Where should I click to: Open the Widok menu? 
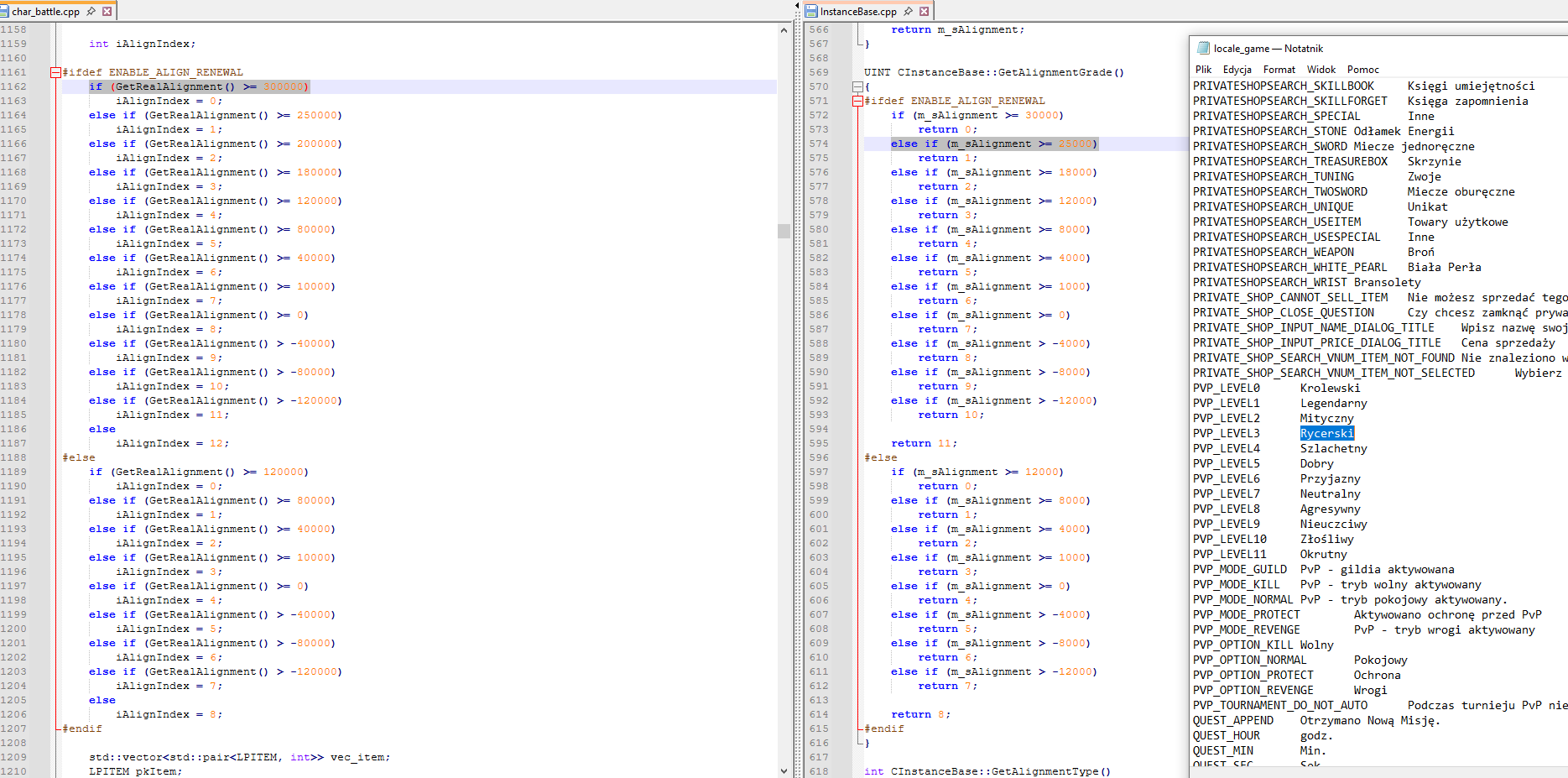coord(1321,70)
